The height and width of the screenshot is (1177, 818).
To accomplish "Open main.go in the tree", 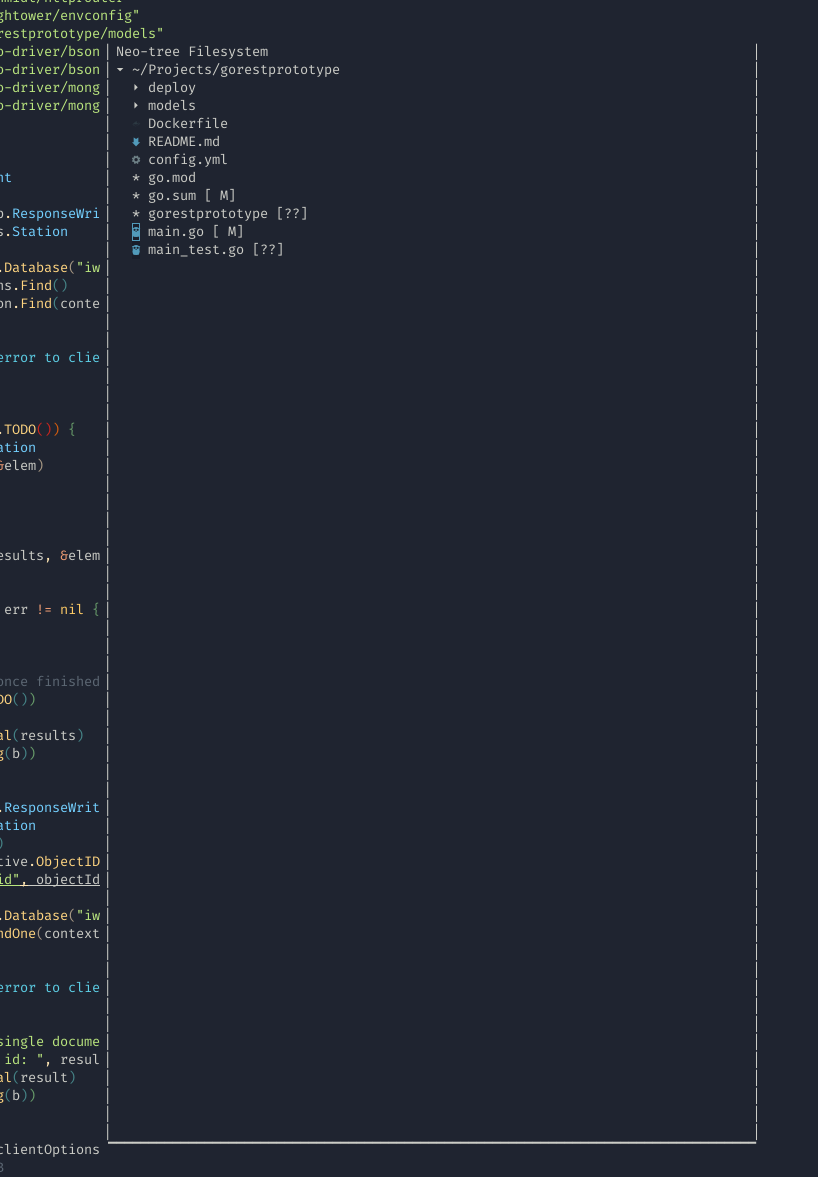I will tap(176, 232).
